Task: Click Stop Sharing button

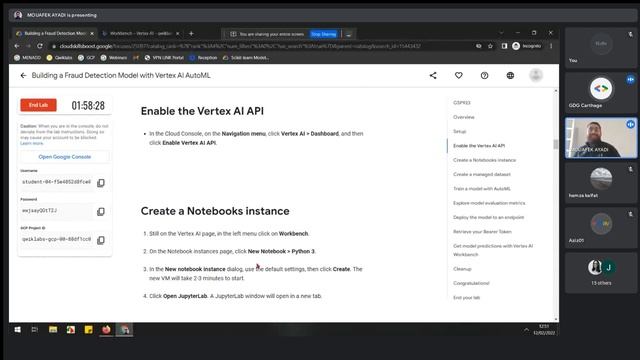Action: 324,34
